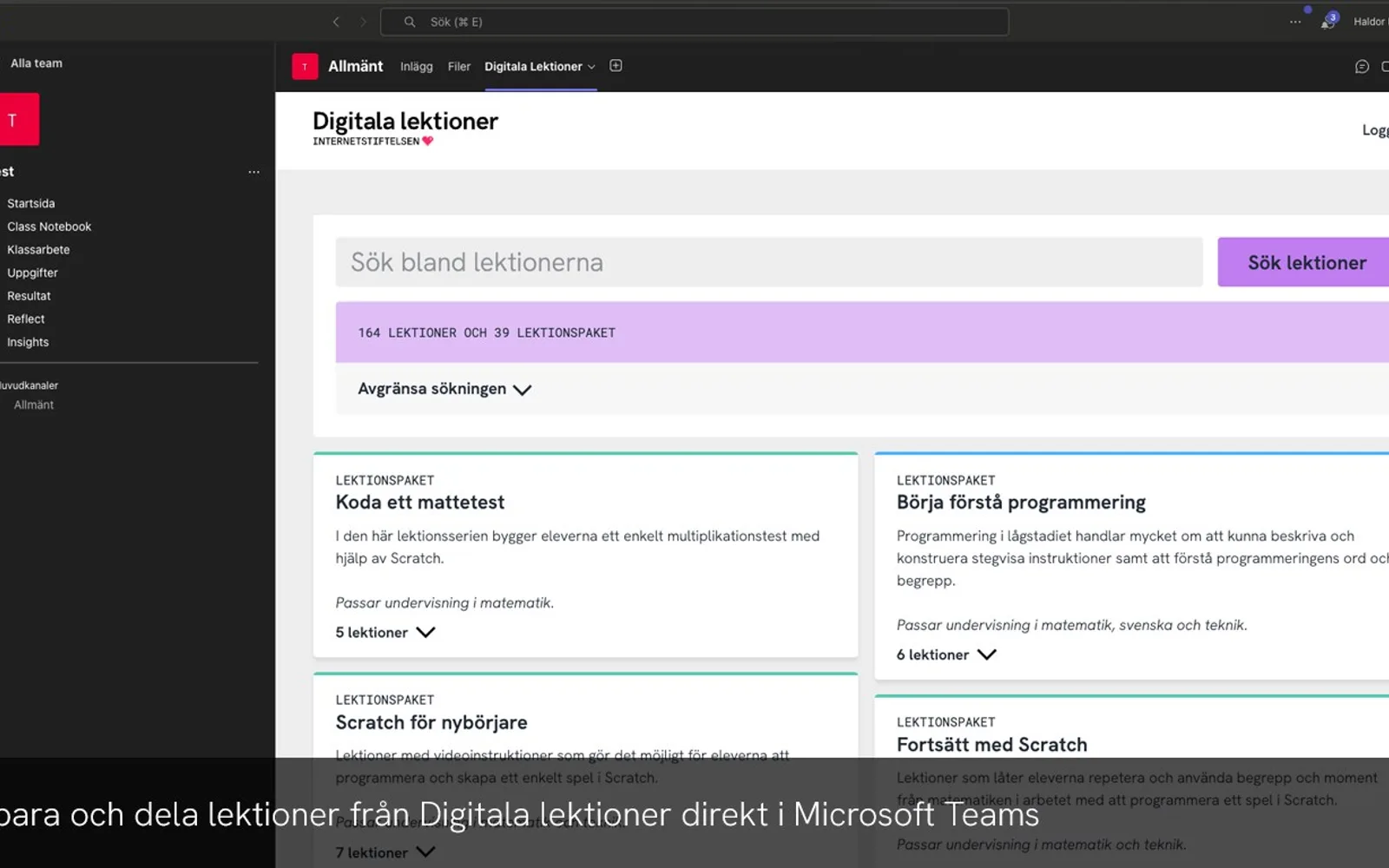The image size is (1389, 868).
Task: Select the Digitala Lektioner tab
Action: pyautogui.click(x=533, y=67)
